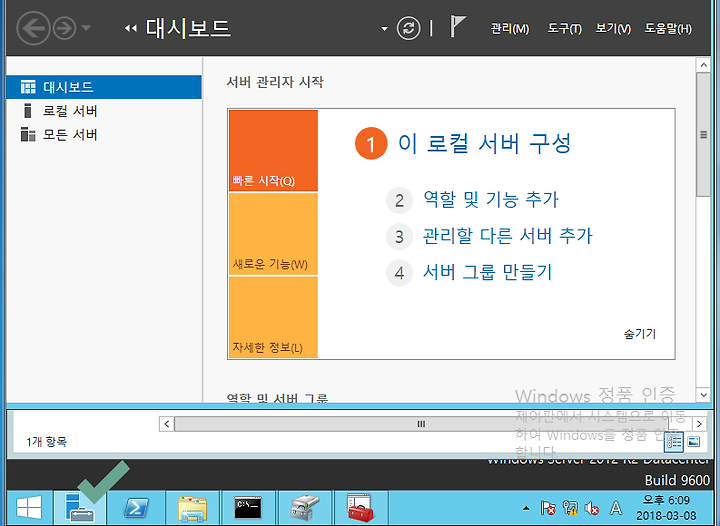Click the step 4 number circle
The image size is (720, 526).
(x=399, y=274)
